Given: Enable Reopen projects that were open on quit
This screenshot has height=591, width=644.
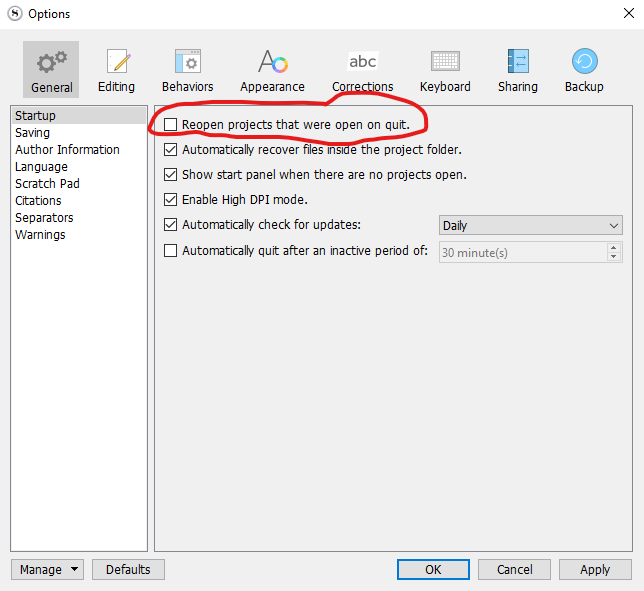Looking at the screenshot, I should (171, 124).
